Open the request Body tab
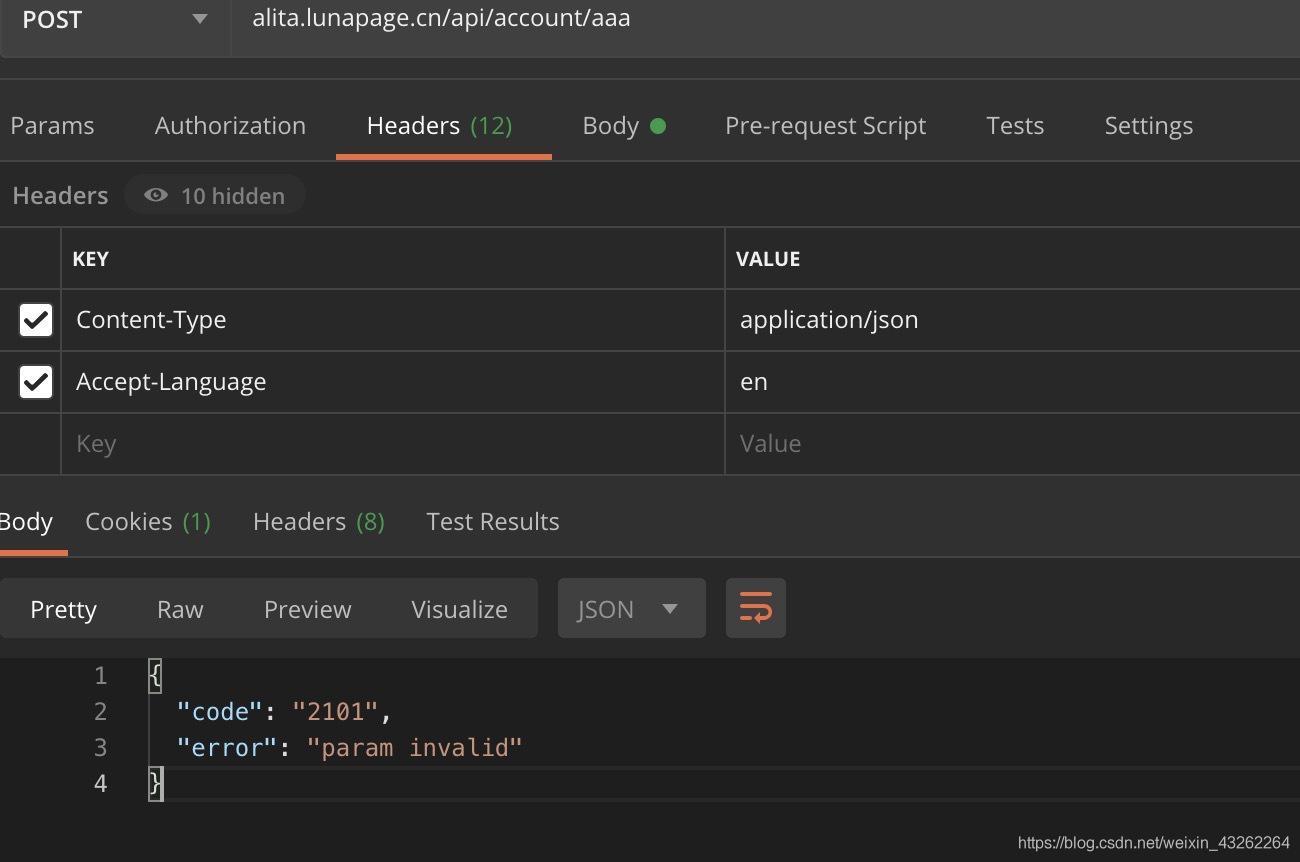1300x862 pixels. 624,126
